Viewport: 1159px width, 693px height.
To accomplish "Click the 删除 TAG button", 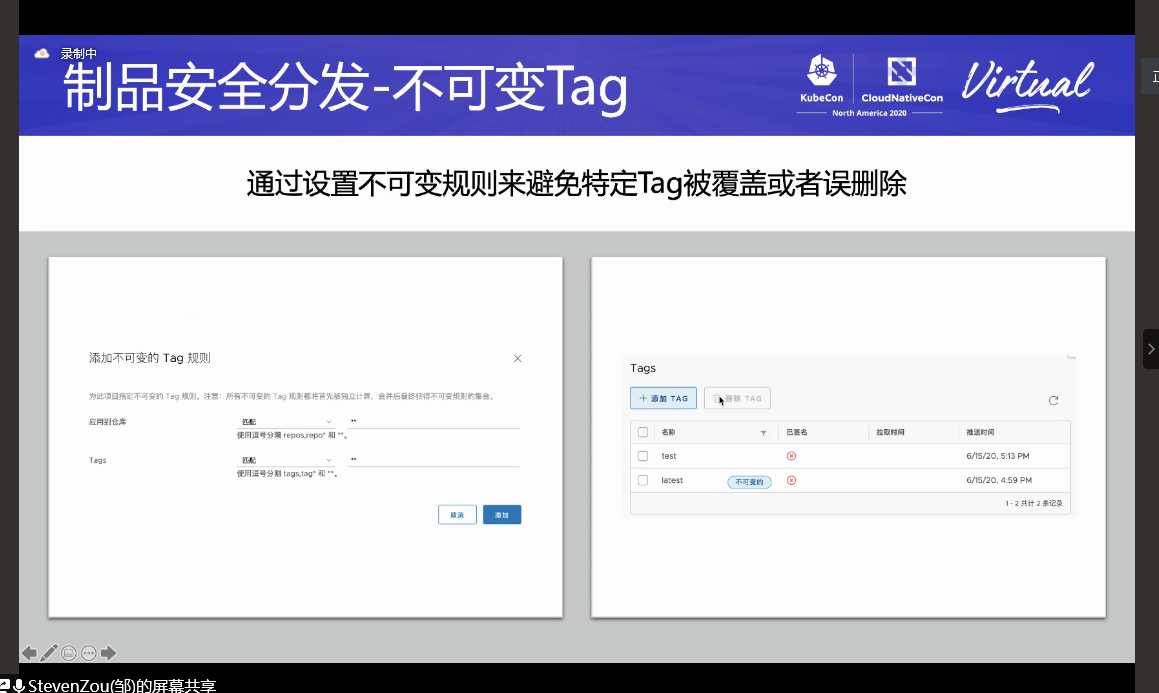I will [737, 398].
